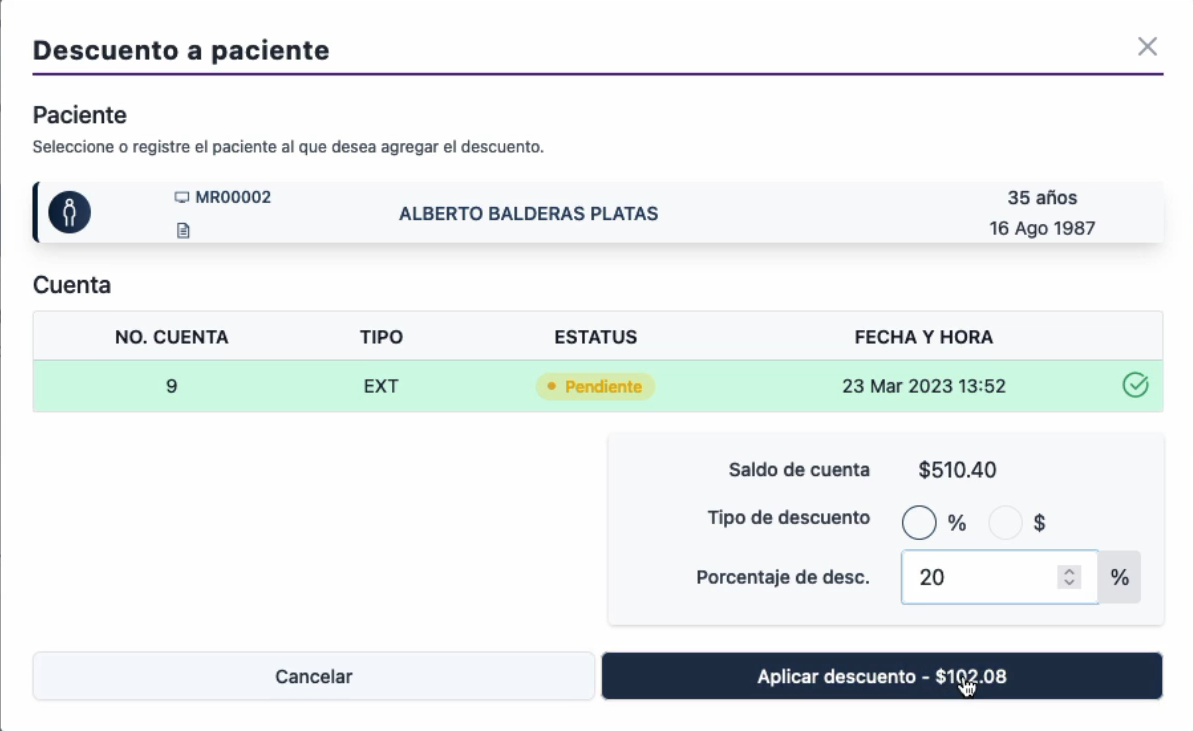This screenshot has height=731, width=1193.
Task: Decrease the percentage with the down stepper arrow
Action: [1070, 583]
